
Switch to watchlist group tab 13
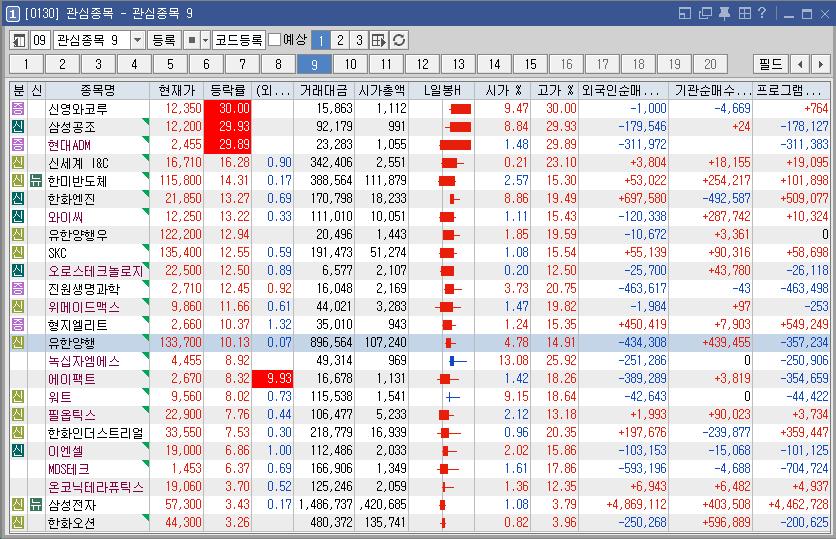tap(459, 65)
